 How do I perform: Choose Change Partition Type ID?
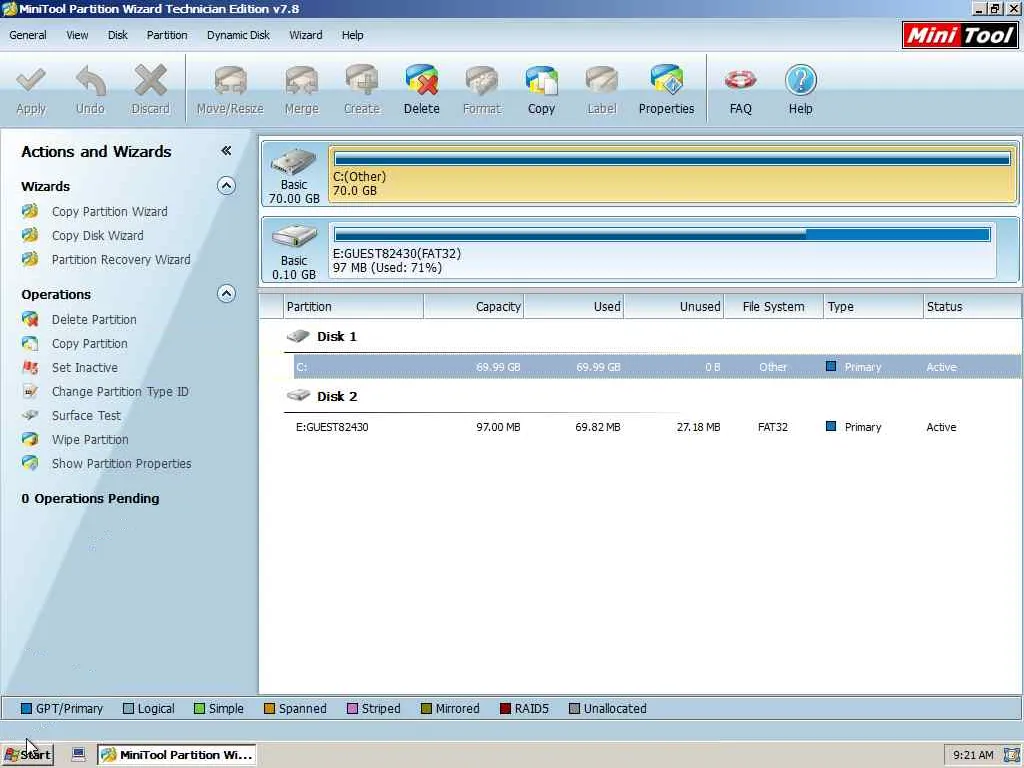pyautogui.click(x=120, y=392)
